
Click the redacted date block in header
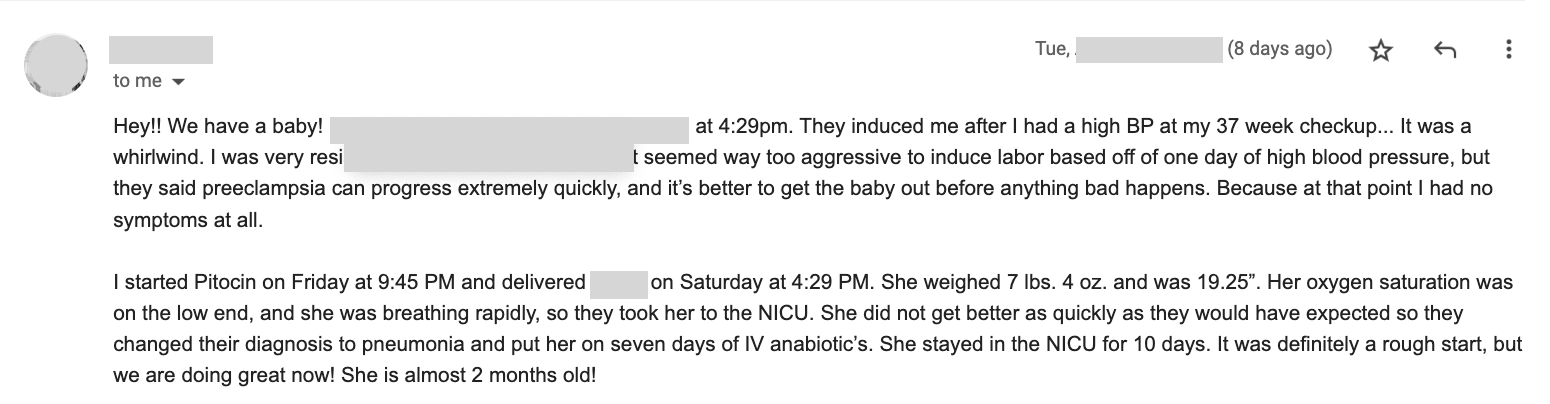coord(1148,50)
